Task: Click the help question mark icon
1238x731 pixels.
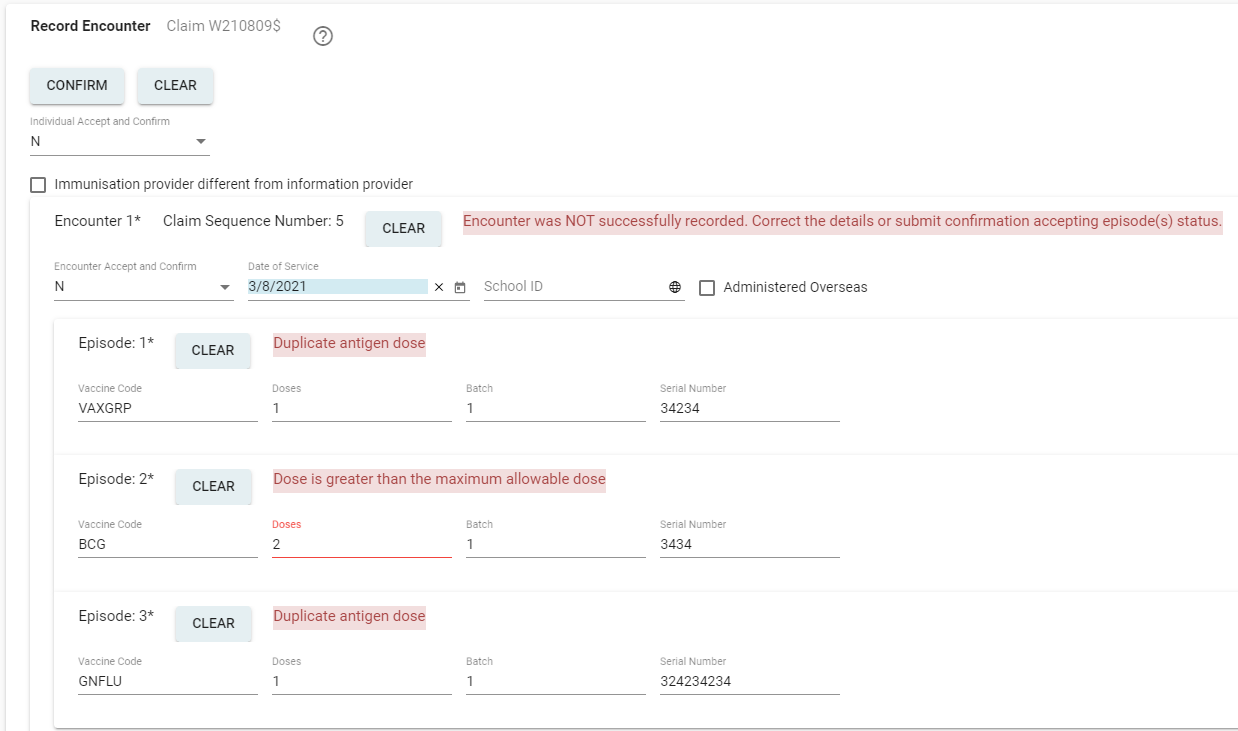Action: click(323, 36)
